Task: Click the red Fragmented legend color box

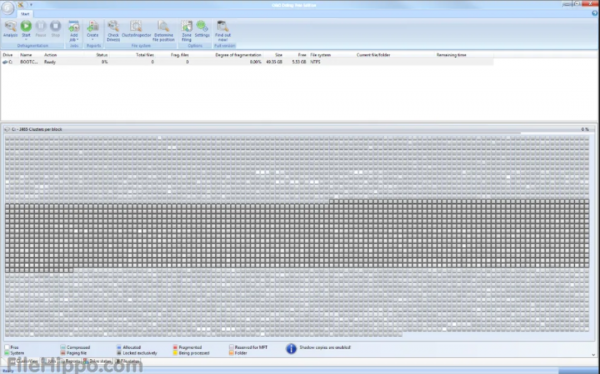Action: click(x=176, y=347)
